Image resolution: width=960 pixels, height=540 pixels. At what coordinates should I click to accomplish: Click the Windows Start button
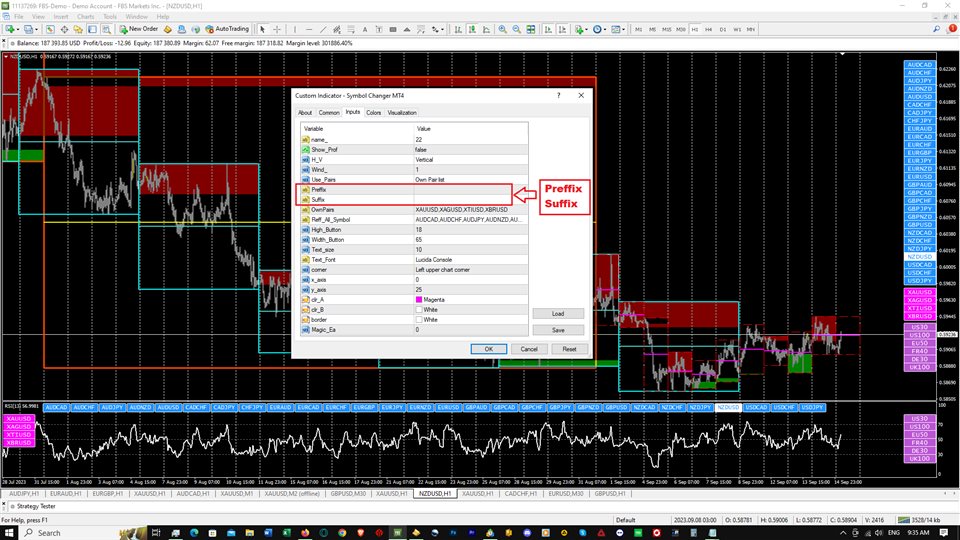pyautogui.click(x=9, y=533)
